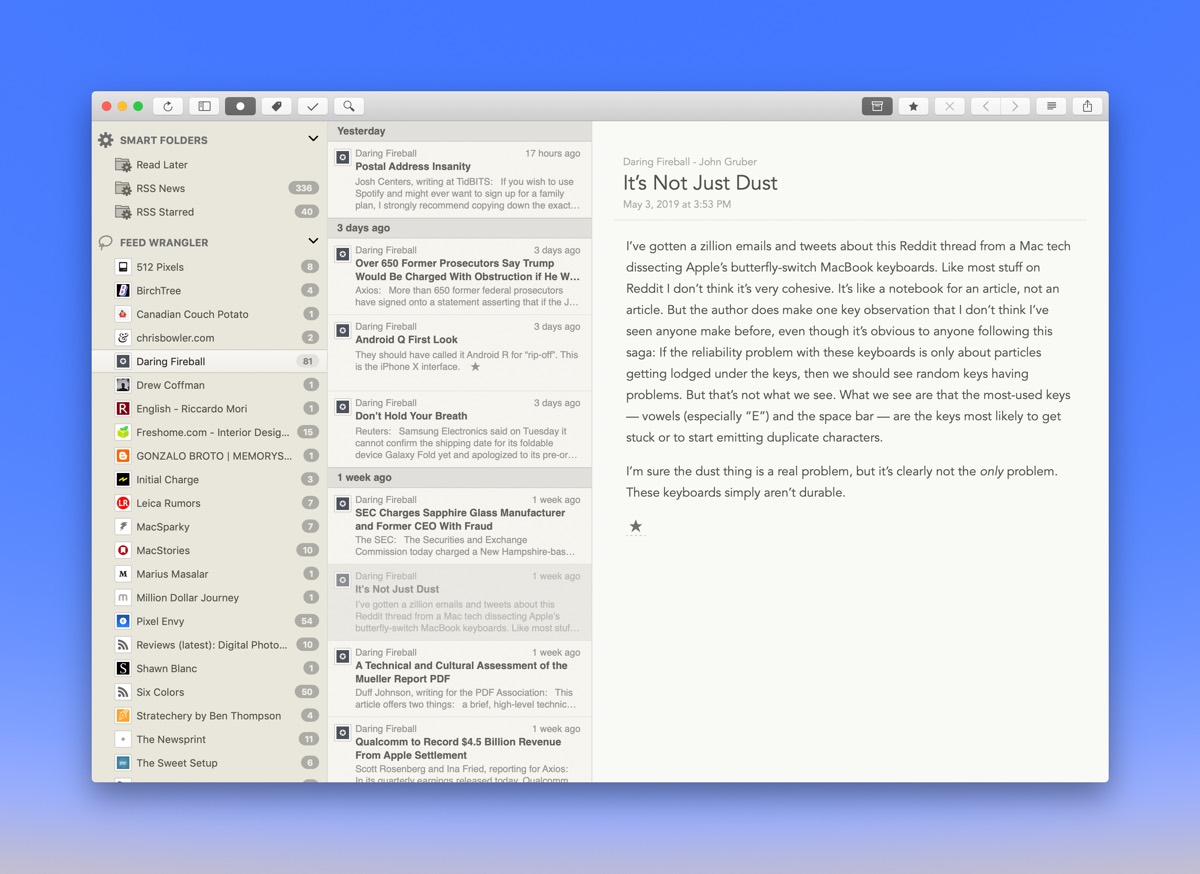Viewport: 1200px width, 874px height.
Task: Star the current article from the toolbar
Action: pyautogui.click(x=913, y=106)
